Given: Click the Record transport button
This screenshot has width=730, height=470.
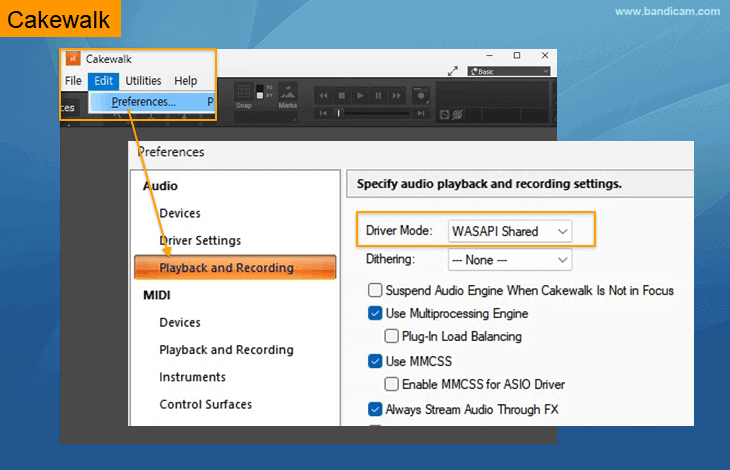Looking at the screenshot, I should click(421, 95).
